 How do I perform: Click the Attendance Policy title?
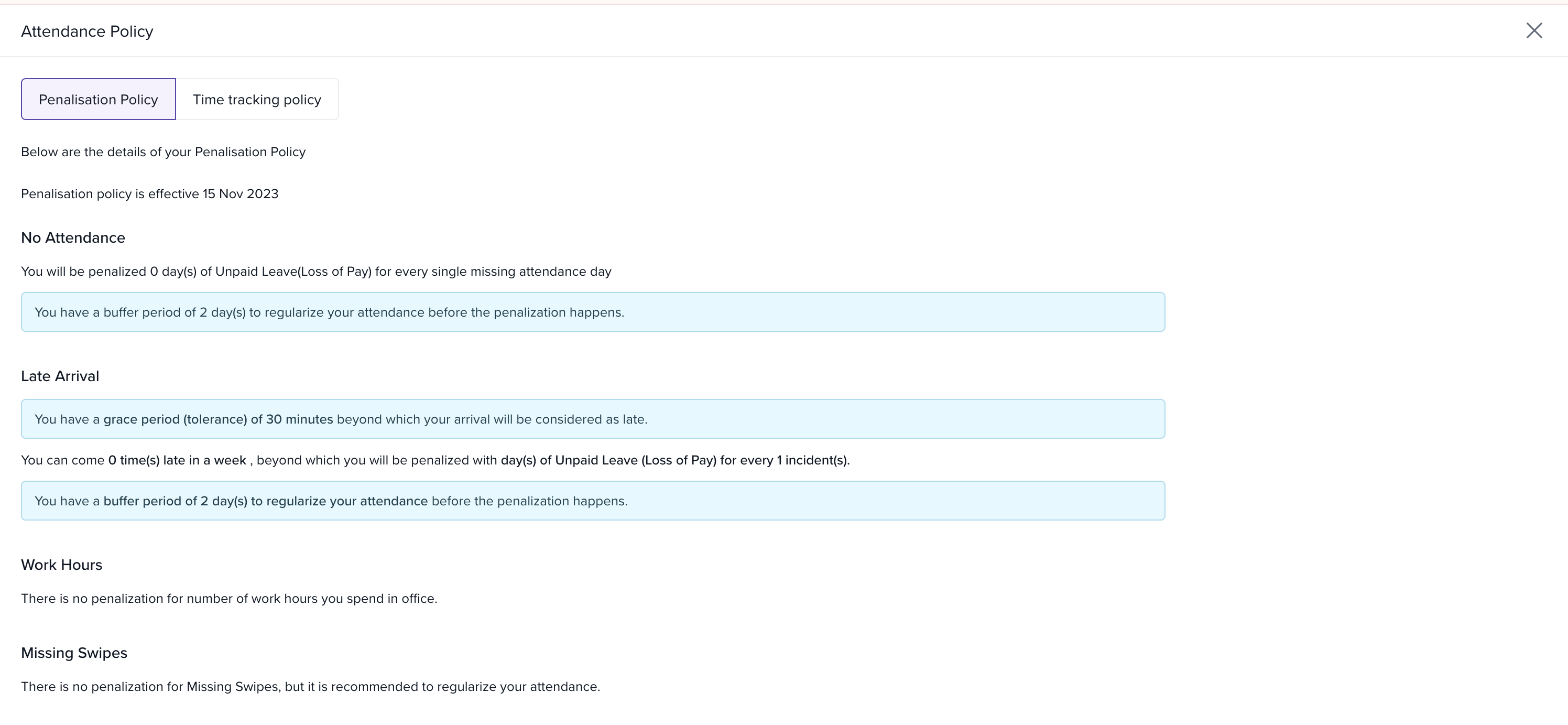tap(87, 31)
